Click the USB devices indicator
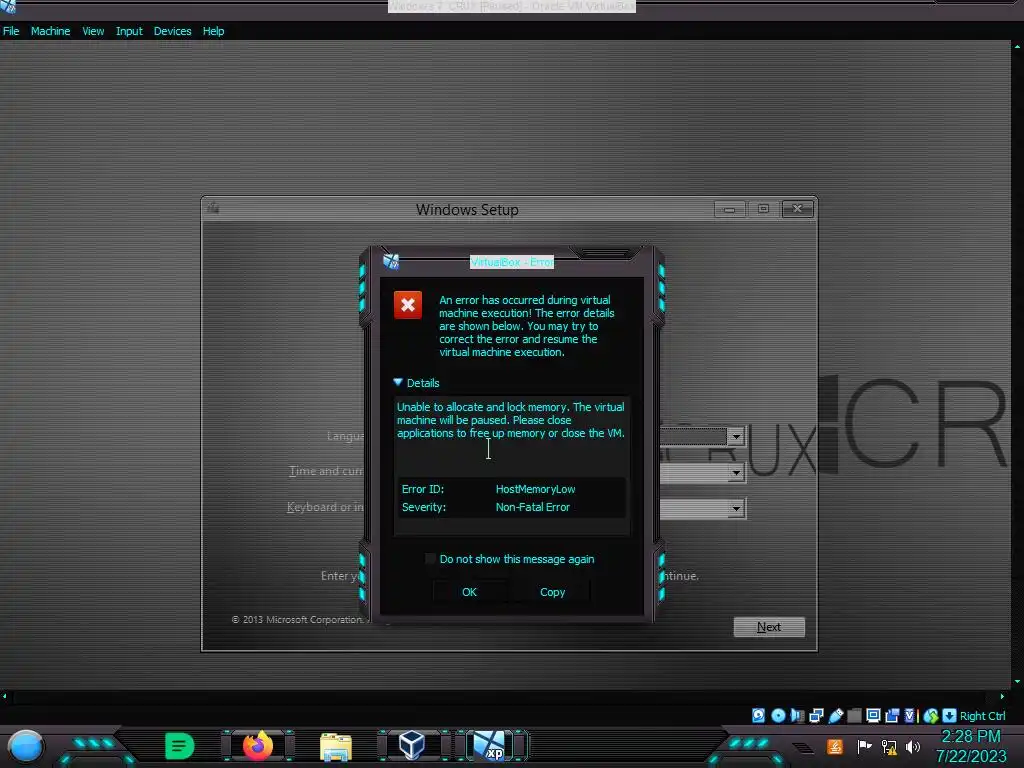The height and width of the screenshot is (768, 1024). (x=836, y=716)
